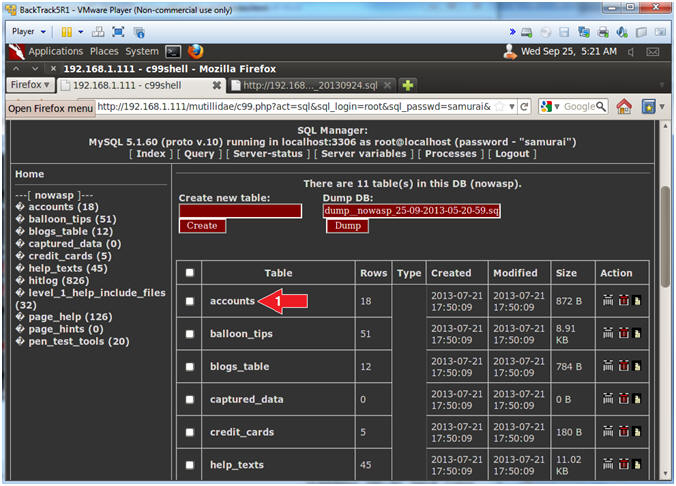The height and width of the screenshot is (486, 676).
Task: Check the help_texts checkbox
Action: (x=190, y=465)
